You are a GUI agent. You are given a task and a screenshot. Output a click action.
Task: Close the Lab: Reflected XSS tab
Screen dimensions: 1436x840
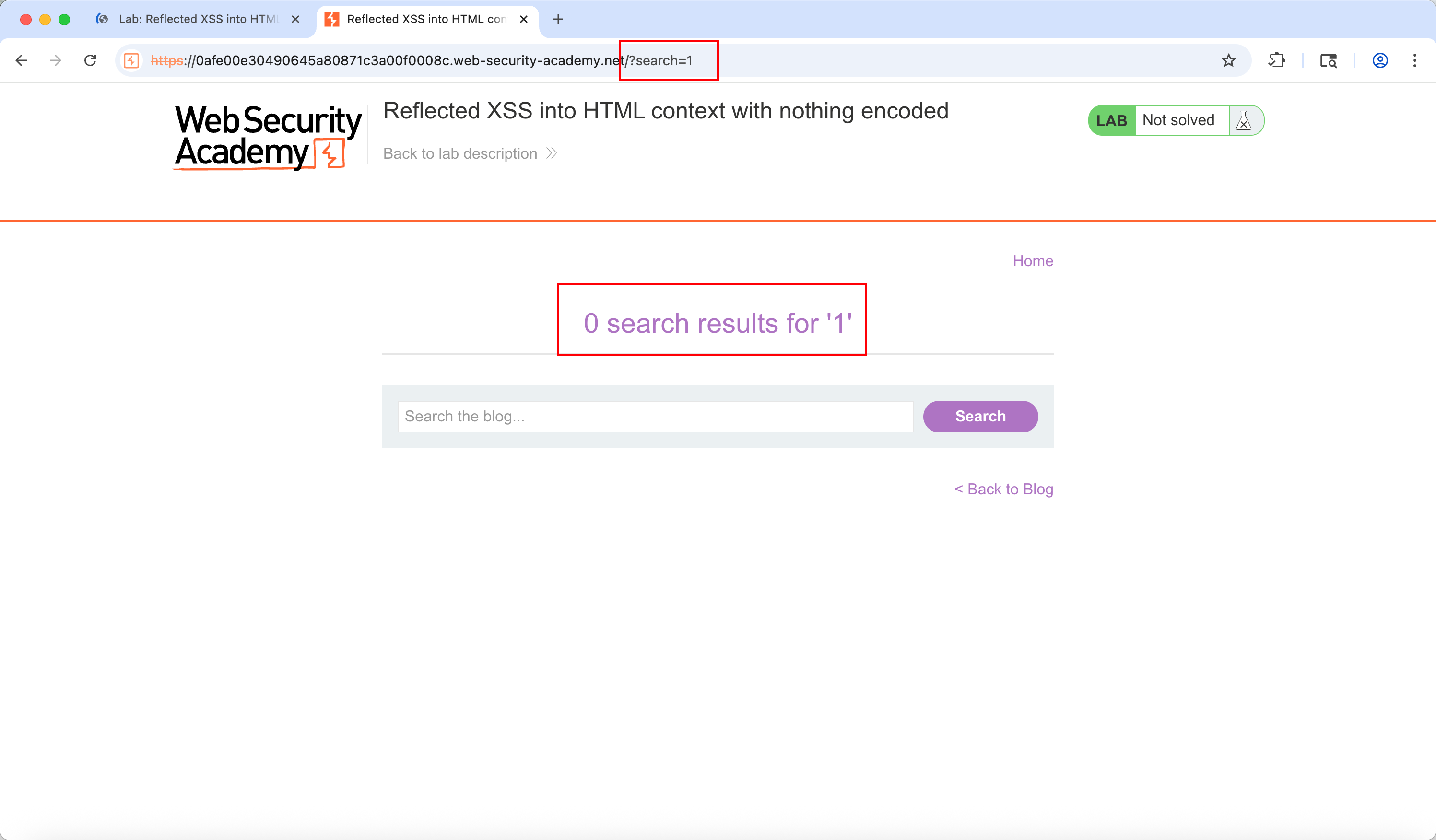[x=295, y=19]
